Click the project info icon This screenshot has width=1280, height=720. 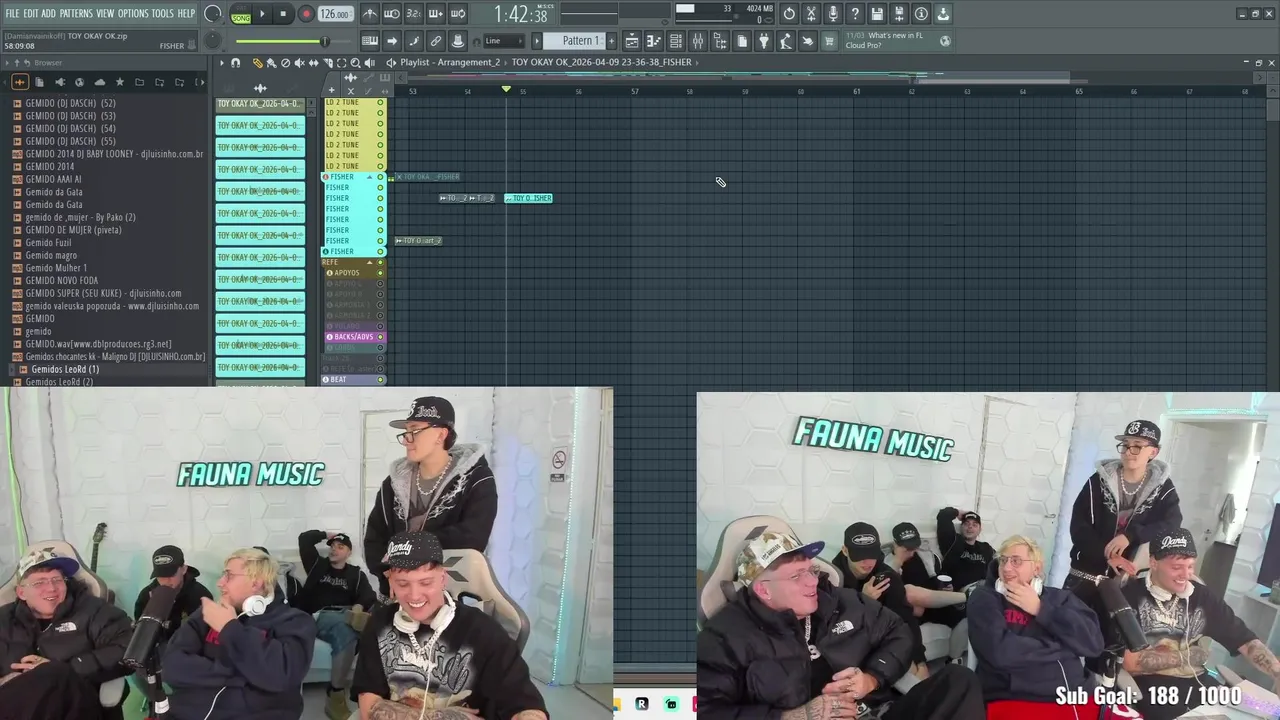(x=921, y=14)
